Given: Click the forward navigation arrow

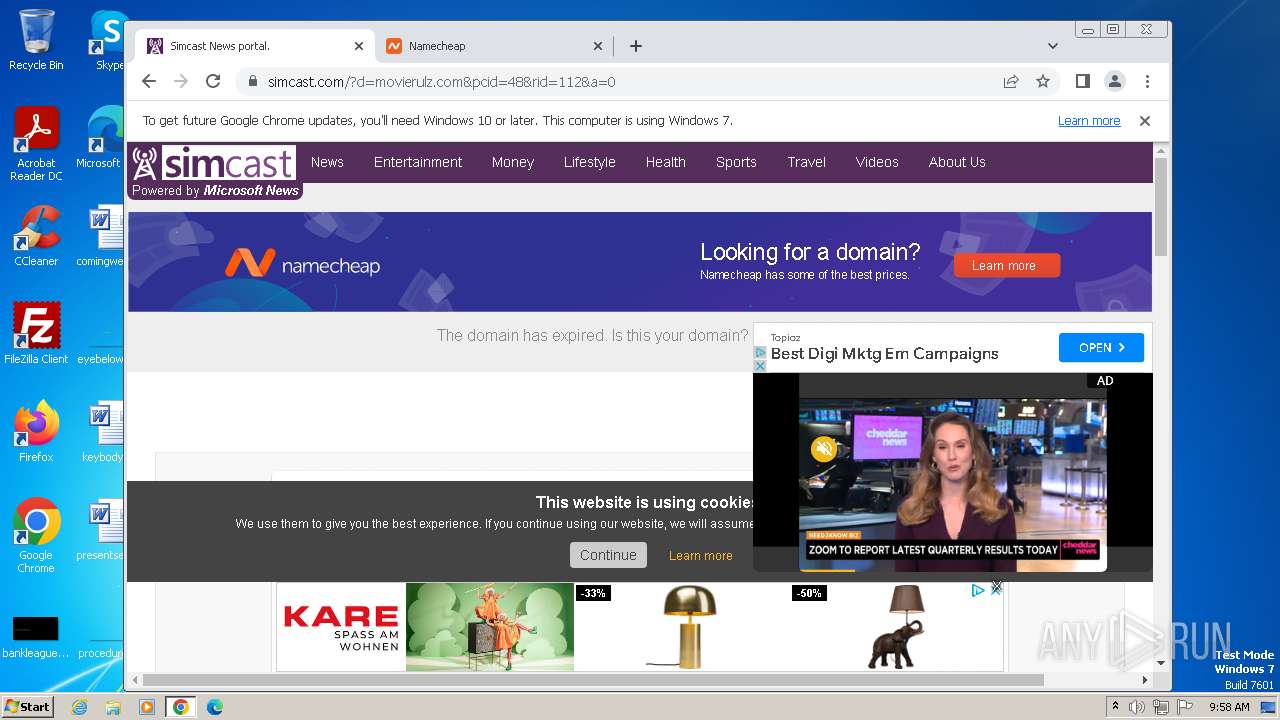Looking at the screenshot, I should [181, 81].
